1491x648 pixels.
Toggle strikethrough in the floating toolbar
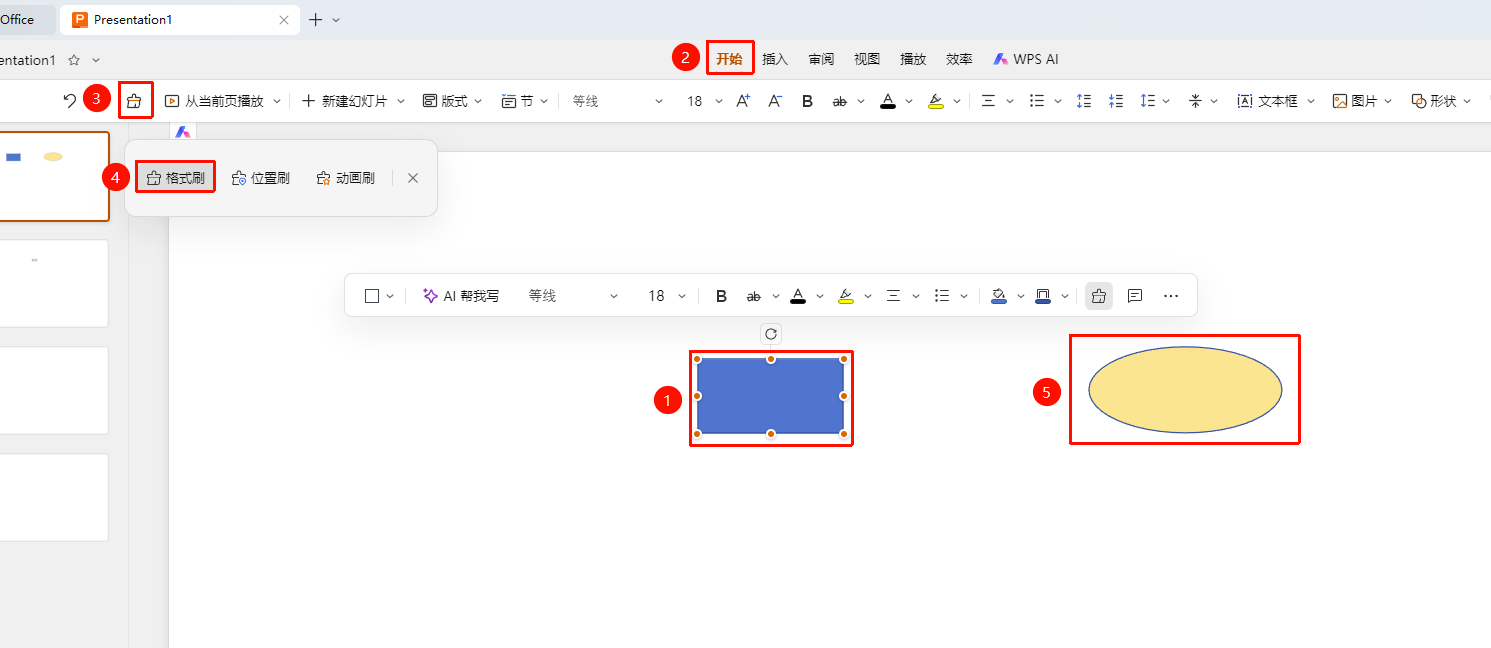click(754, 296)
